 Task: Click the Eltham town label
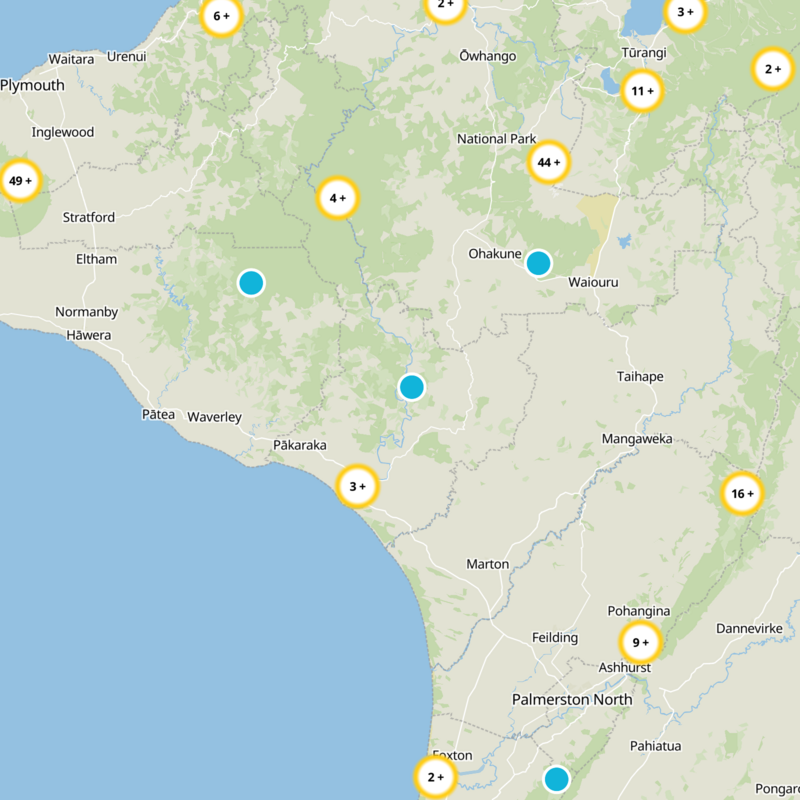click(x=96, y=259)
